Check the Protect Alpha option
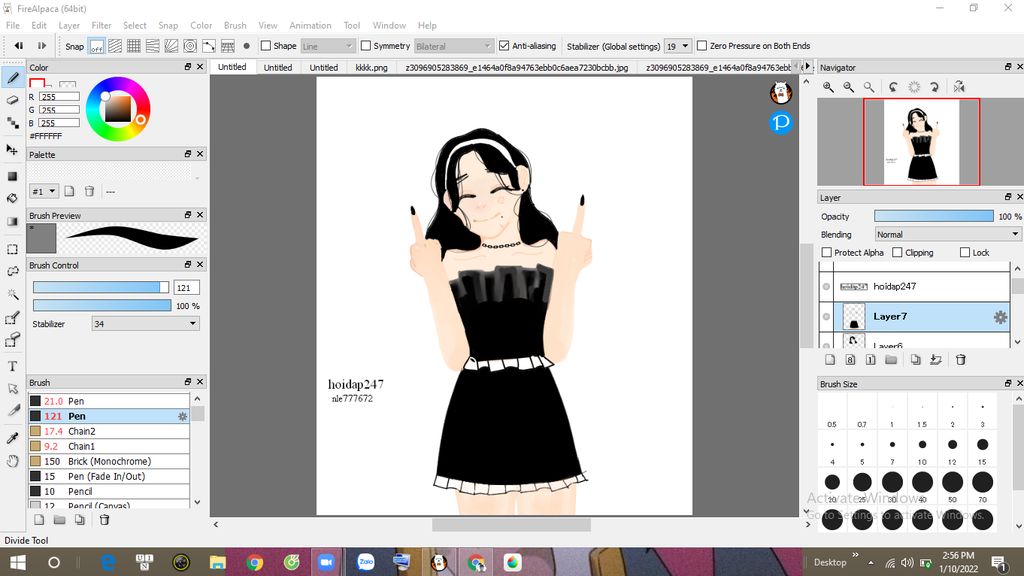Image resolution: width=1024 pixels, height=576 pixels. point(827,253)
